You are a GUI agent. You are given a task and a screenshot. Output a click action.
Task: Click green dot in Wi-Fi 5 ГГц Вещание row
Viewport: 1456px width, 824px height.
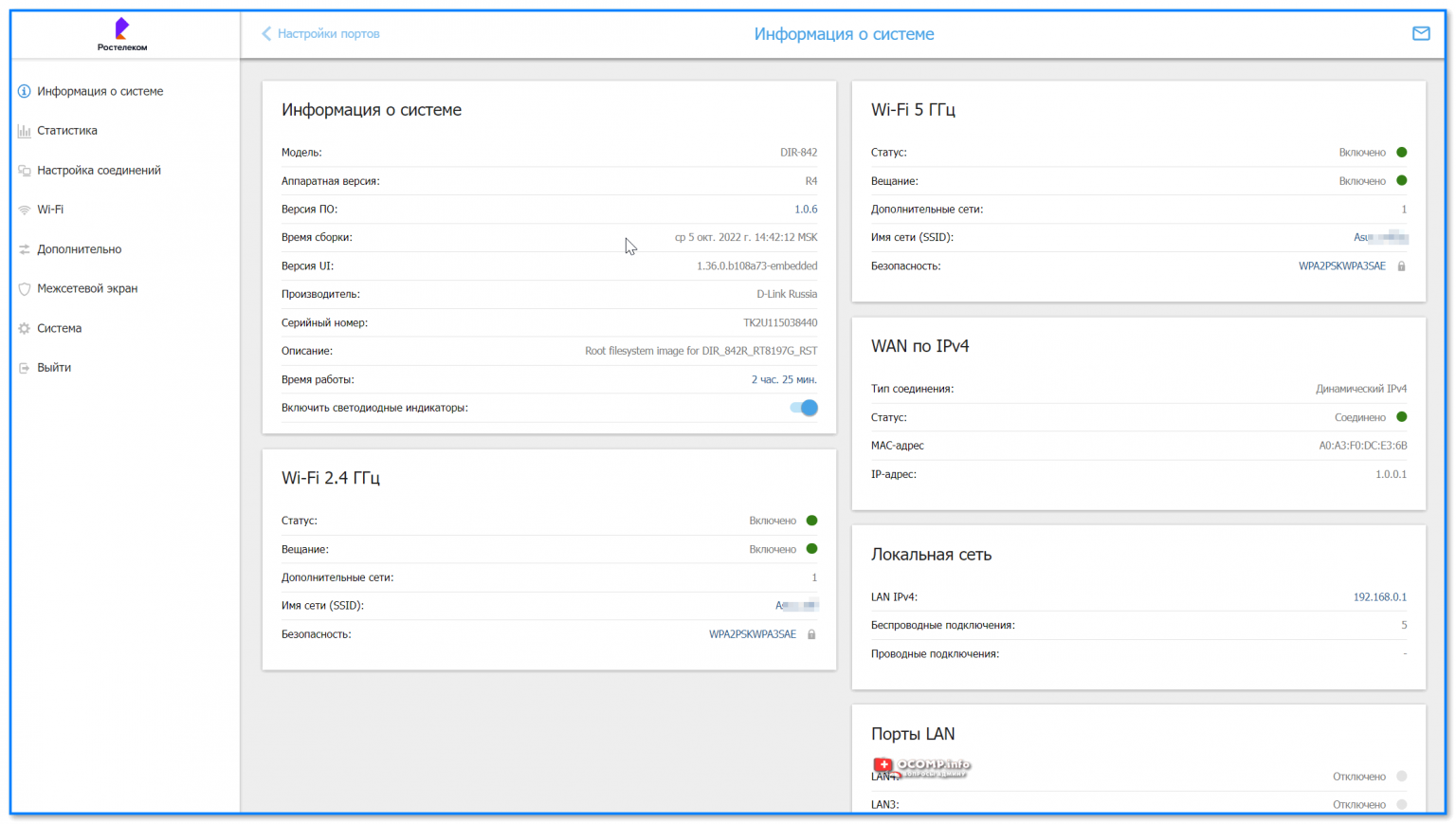pos(1402,181)
